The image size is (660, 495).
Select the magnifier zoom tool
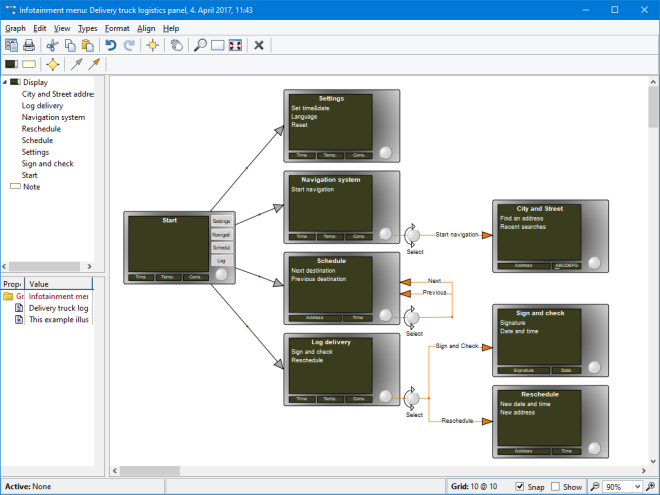click(x=200, y=45)
